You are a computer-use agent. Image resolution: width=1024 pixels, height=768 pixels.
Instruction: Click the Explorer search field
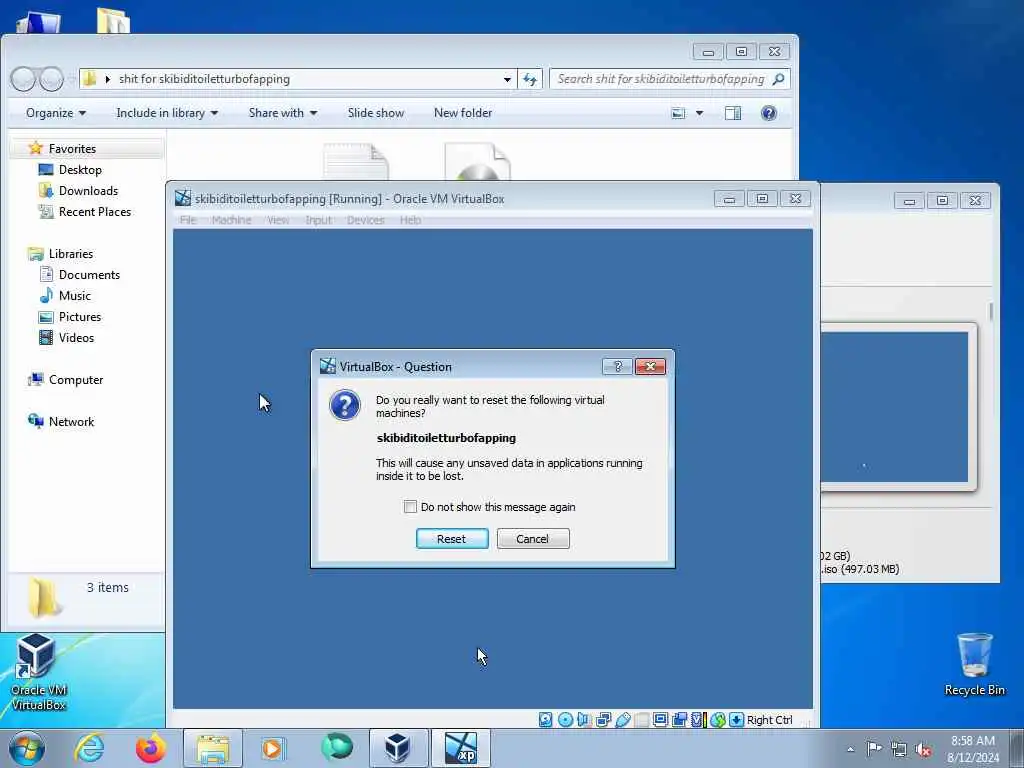(x=669, y=79)
